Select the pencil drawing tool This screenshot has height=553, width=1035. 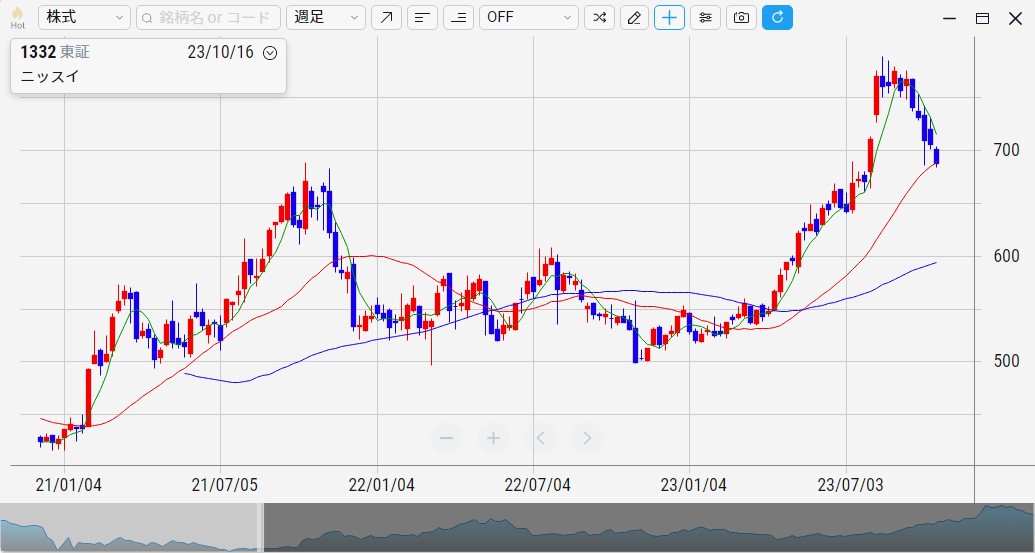point(634,17)
